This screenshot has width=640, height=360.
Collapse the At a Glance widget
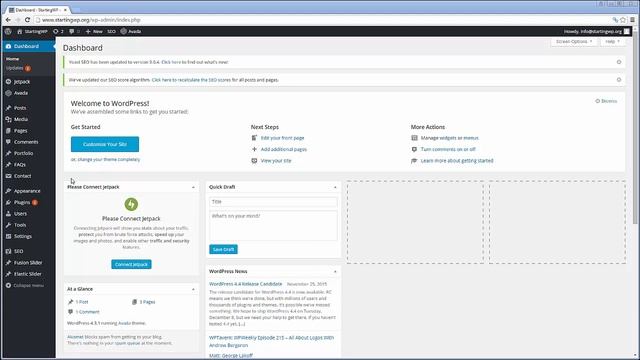coord(193,289)
